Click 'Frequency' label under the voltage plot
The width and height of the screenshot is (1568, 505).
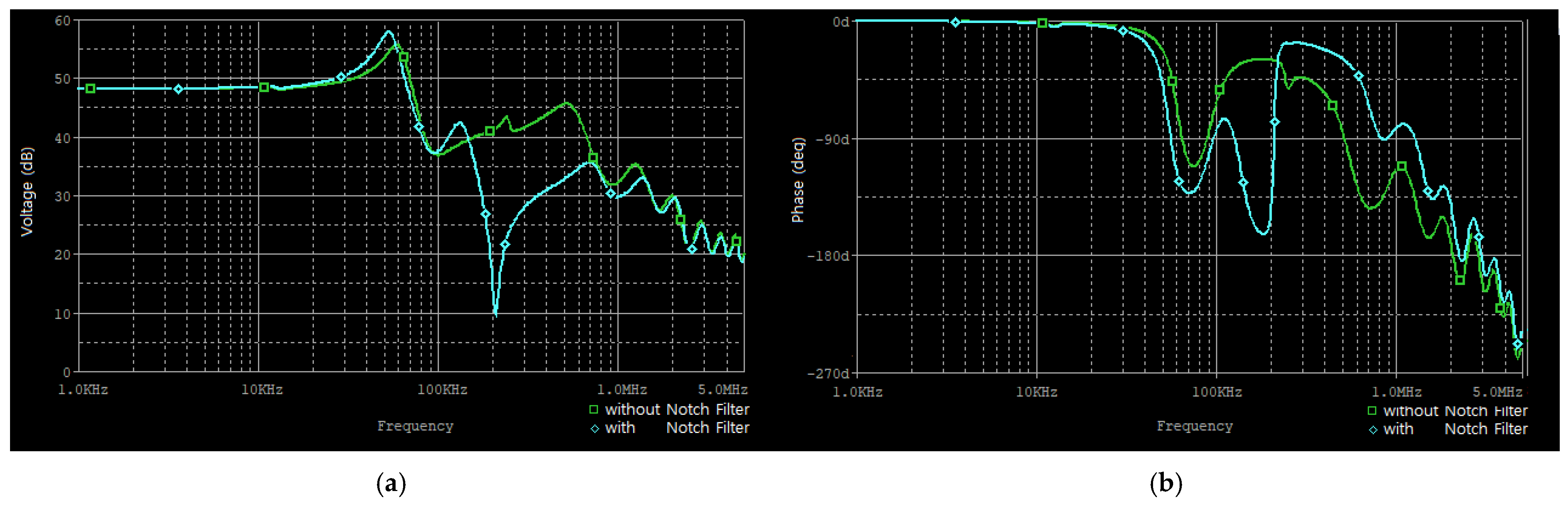(x=415, y=426)
